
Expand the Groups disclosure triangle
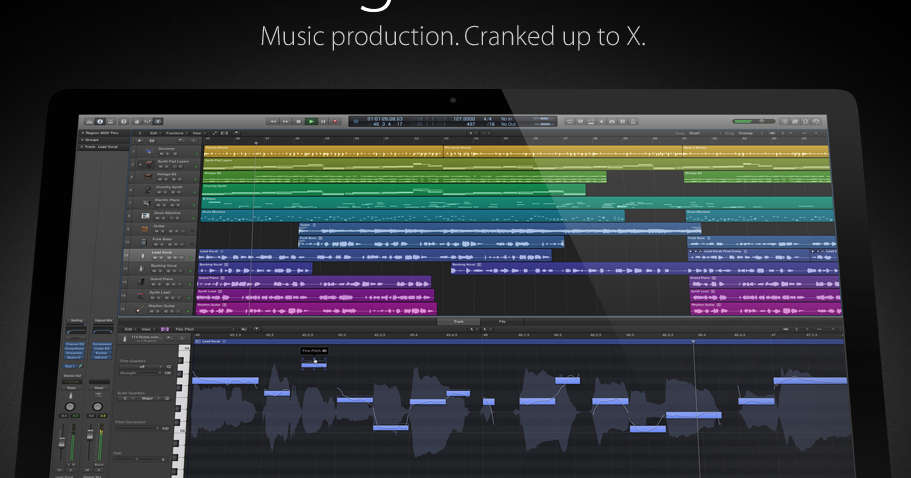click(x=83, y=140)
